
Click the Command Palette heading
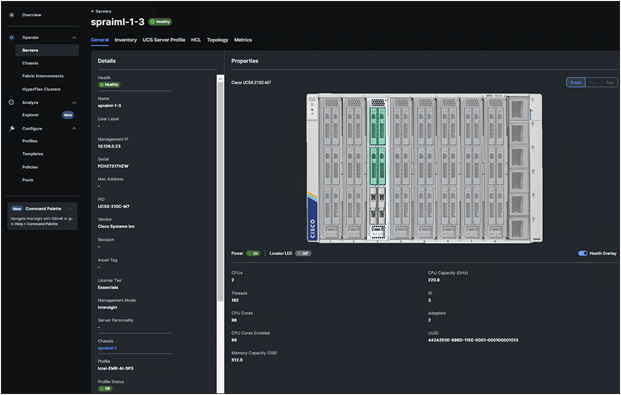click(x=43, y=208)
